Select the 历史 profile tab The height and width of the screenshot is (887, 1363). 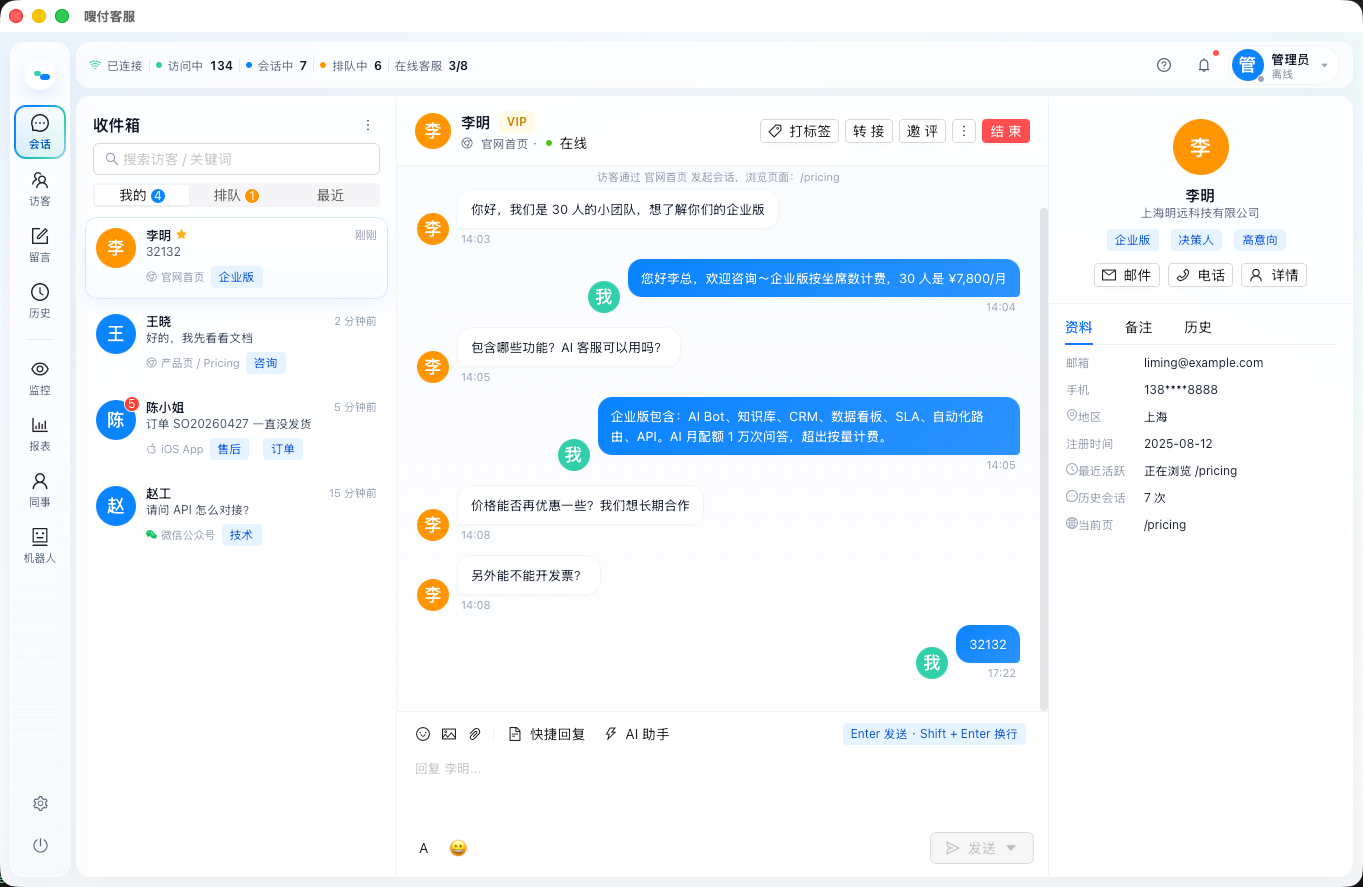(1198, 327)
